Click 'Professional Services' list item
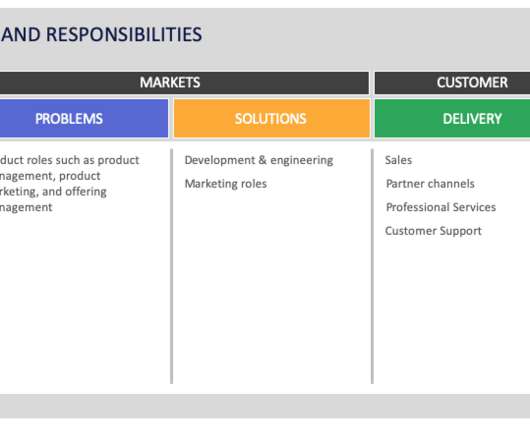Image resolution: width=530 pixels, height=442 pixels. 441,207
